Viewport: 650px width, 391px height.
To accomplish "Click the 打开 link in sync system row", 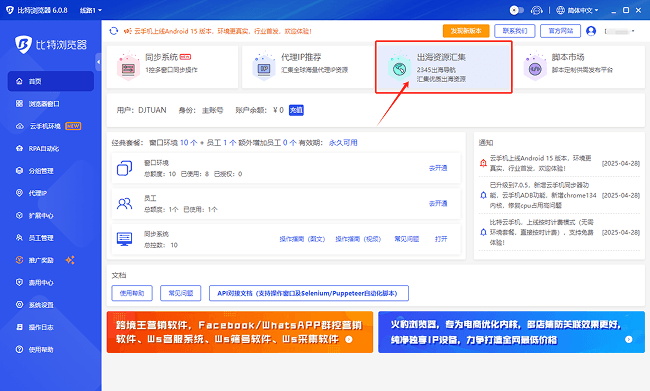I will pos(441,239).
